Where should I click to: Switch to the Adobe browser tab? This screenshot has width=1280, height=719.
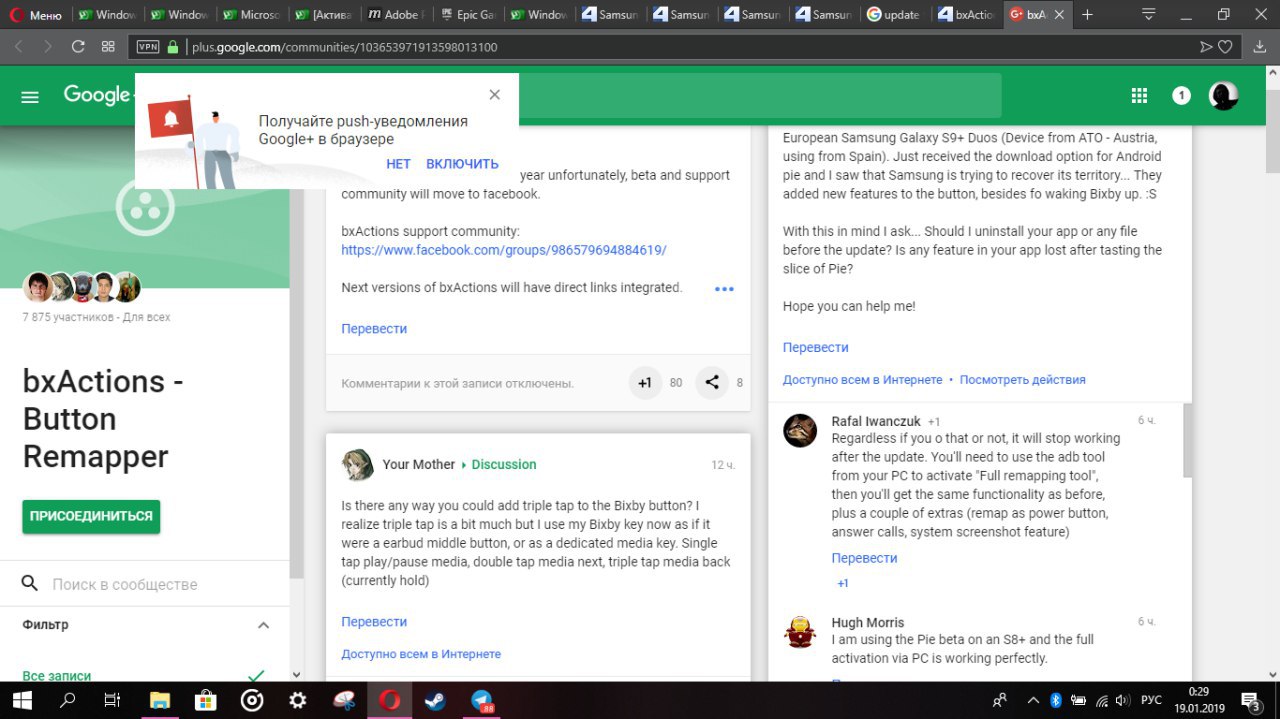395,15
